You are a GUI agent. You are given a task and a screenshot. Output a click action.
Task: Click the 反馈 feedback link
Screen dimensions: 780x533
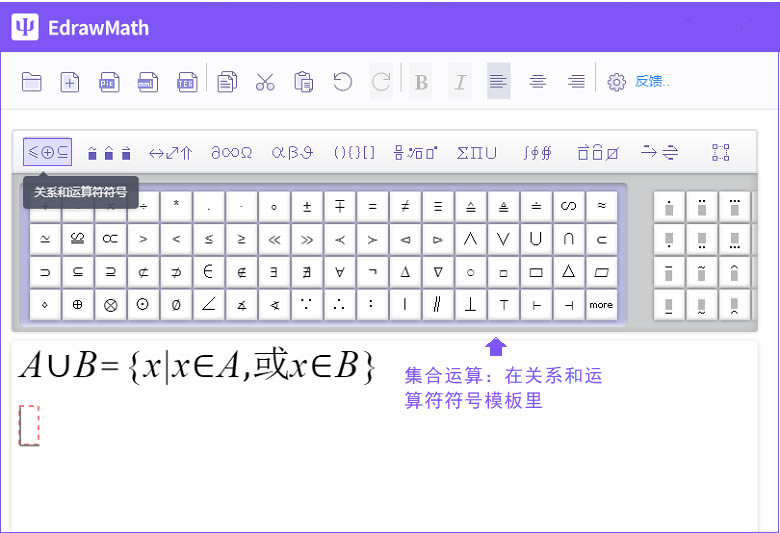coord(652,82)
